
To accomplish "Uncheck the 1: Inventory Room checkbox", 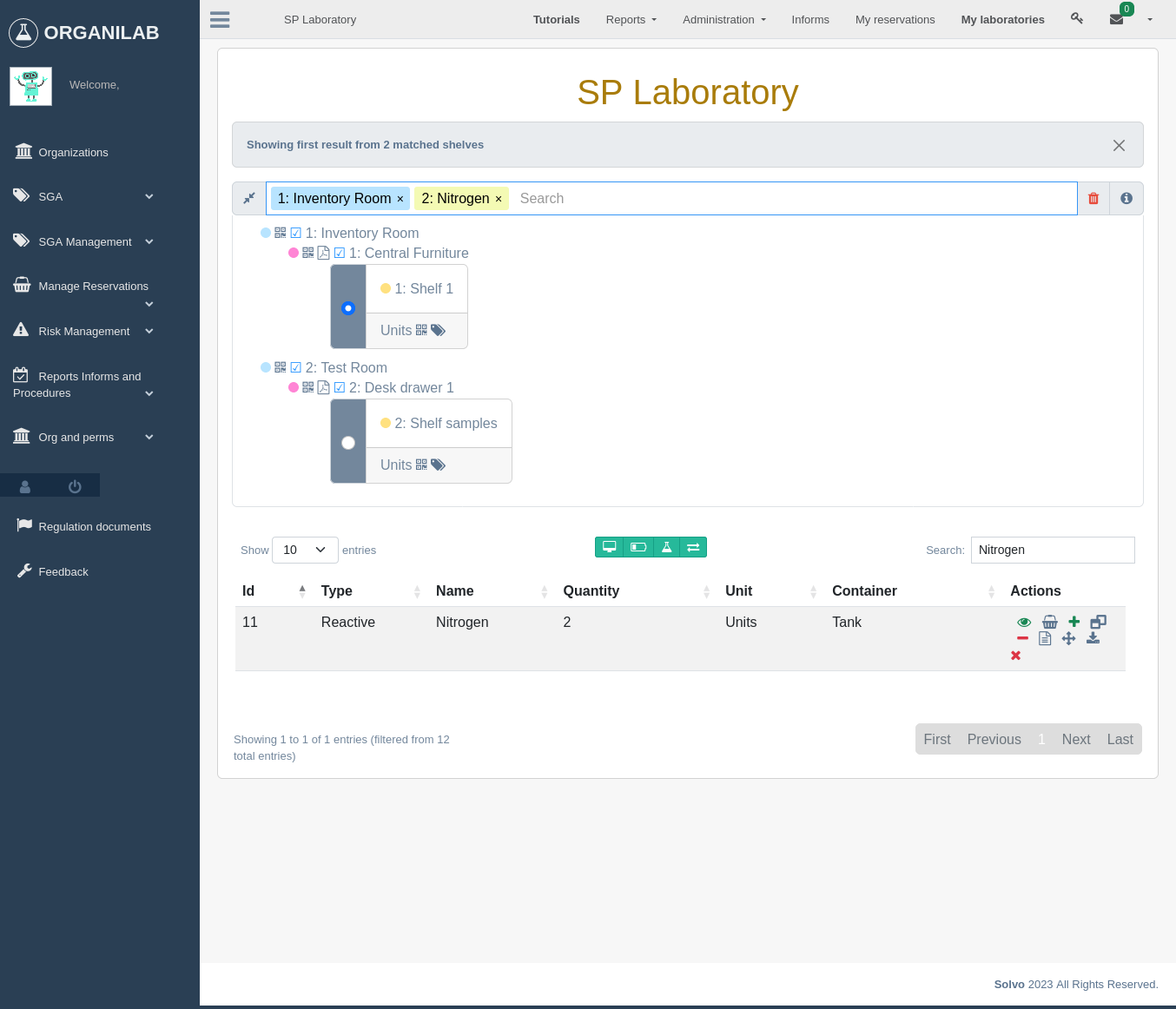I will point(296,233).
